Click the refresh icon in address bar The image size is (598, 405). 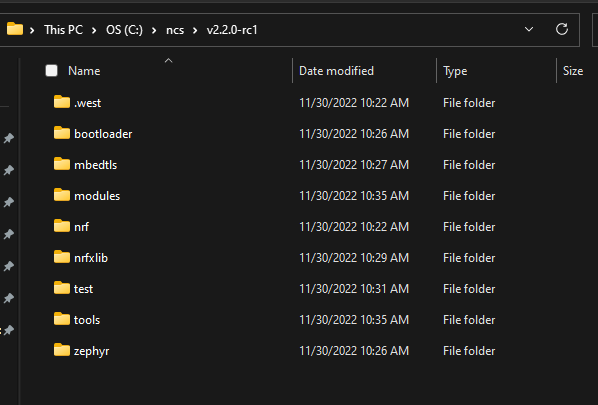coord(562,29)
